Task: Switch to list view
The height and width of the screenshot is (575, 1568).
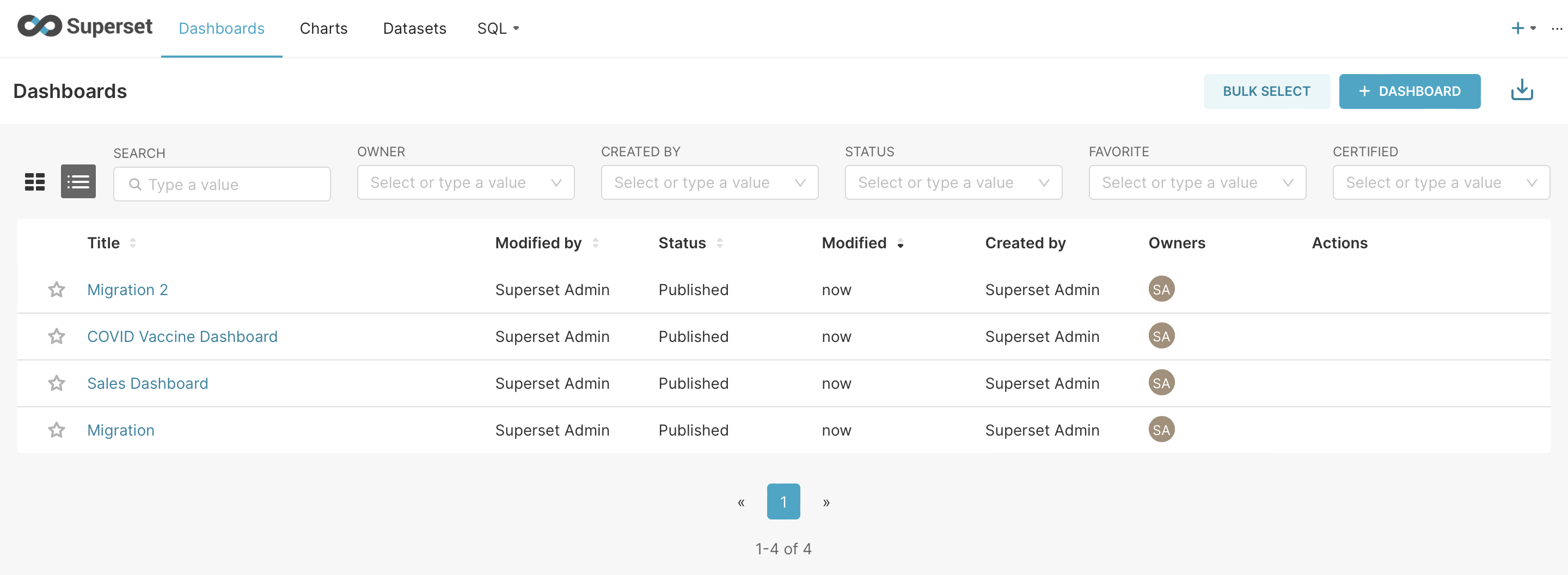Action: [x=78, y=182]
